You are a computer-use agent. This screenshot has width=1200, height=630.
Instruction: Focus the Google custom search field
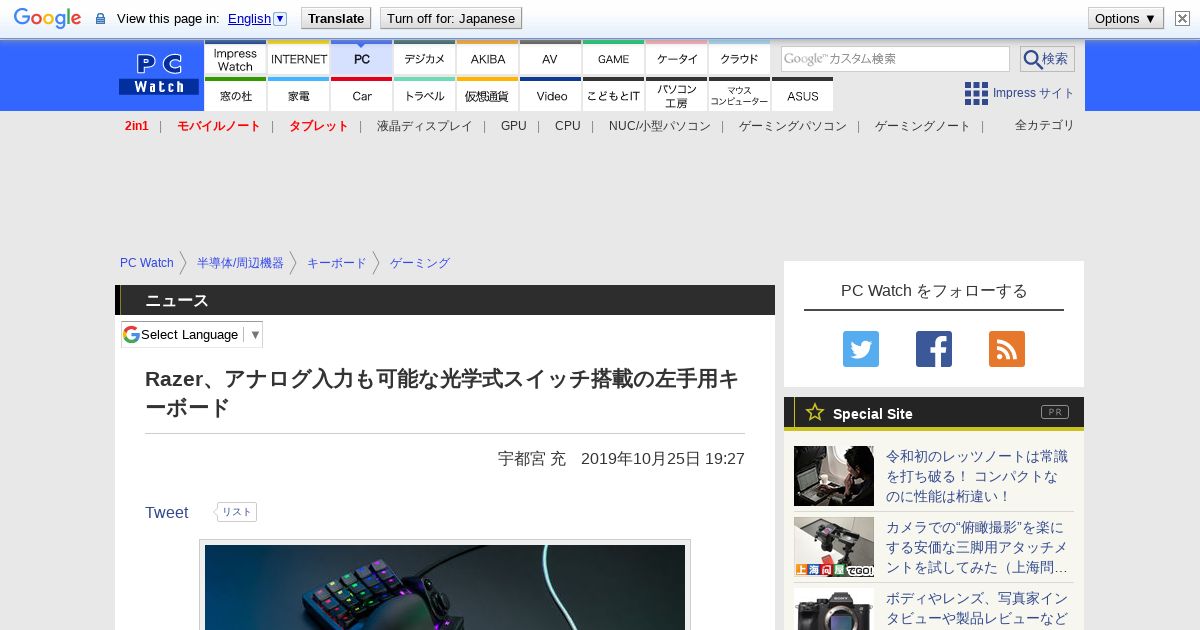pyautogui.click(x=895, y=59)
